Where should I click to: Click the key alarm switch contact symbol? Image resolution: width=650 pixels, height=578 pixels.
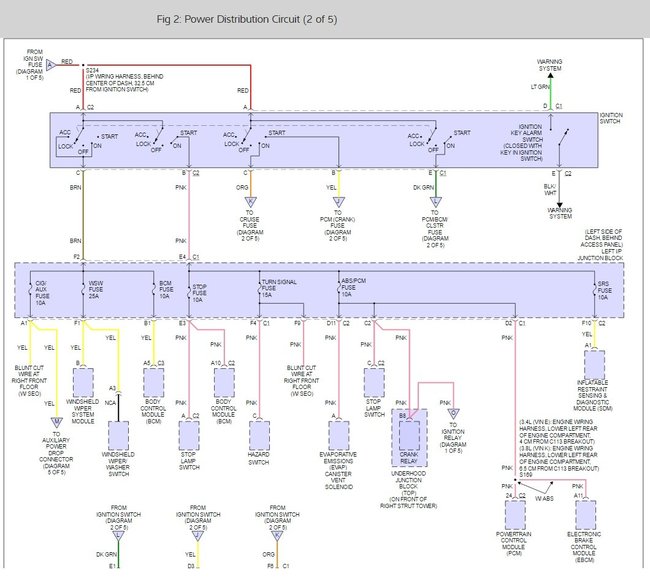click(x=563, y=137)
